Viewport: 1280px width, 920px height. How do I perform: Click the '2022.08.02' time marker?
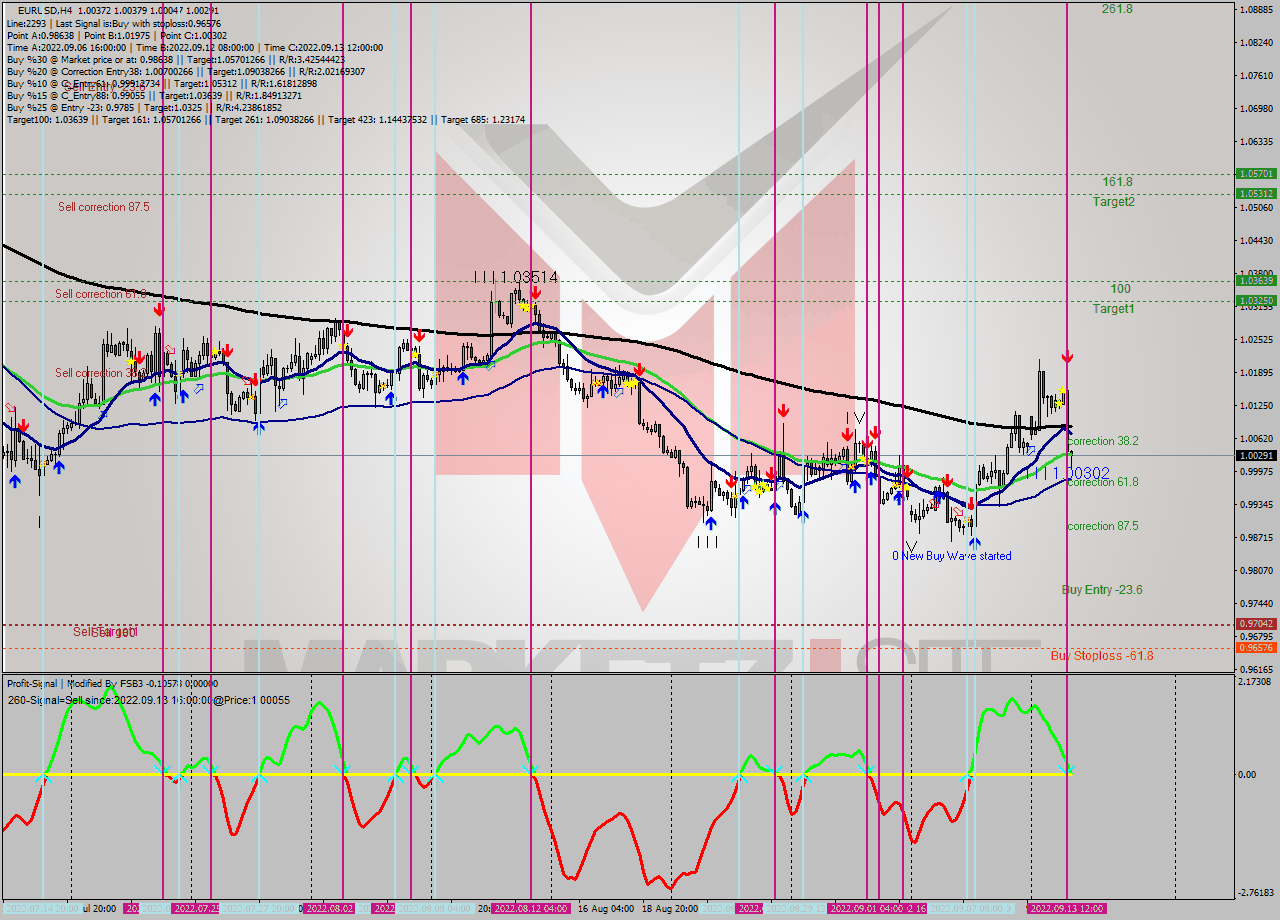(327, 909)
